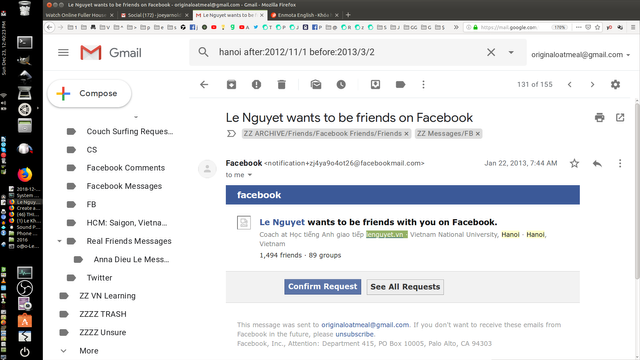Launch Firefox from the dock
Viewport: 640px width, 360px height.
pyautogui.click(x=24, y=175)
